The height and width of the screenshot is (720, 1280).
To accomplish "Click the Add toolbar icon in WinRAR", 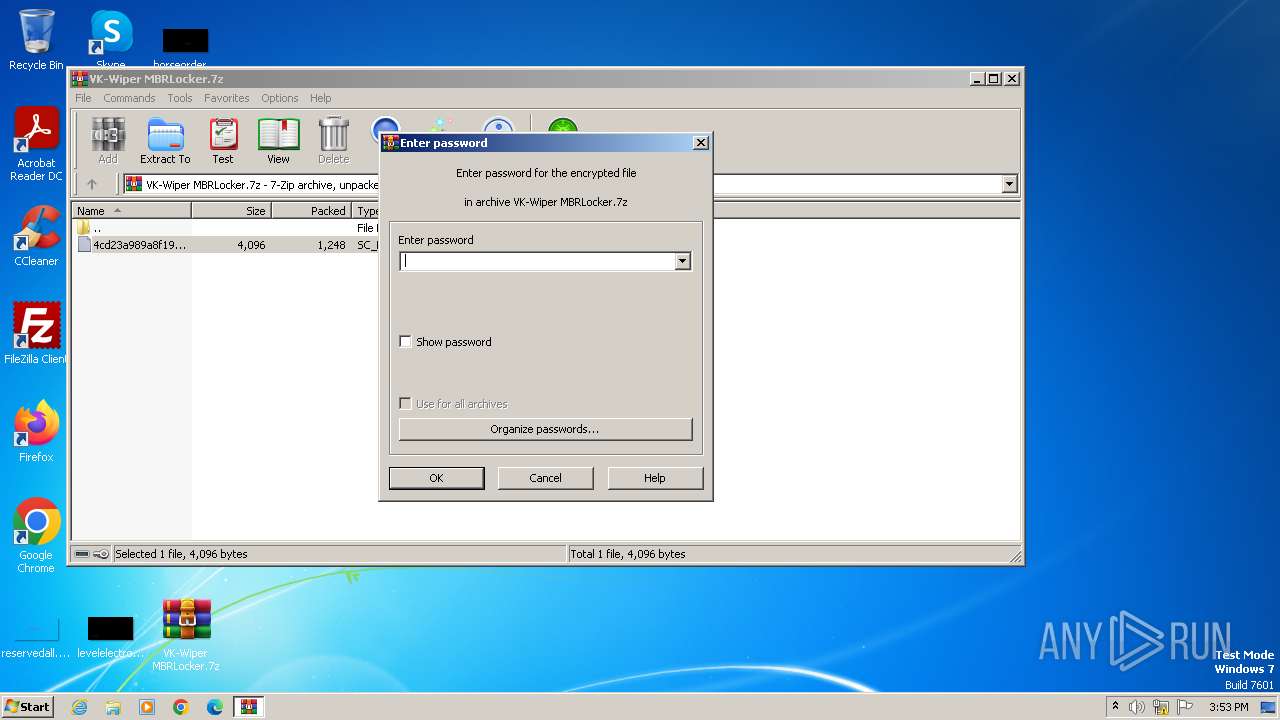I will tap(108, 141).
